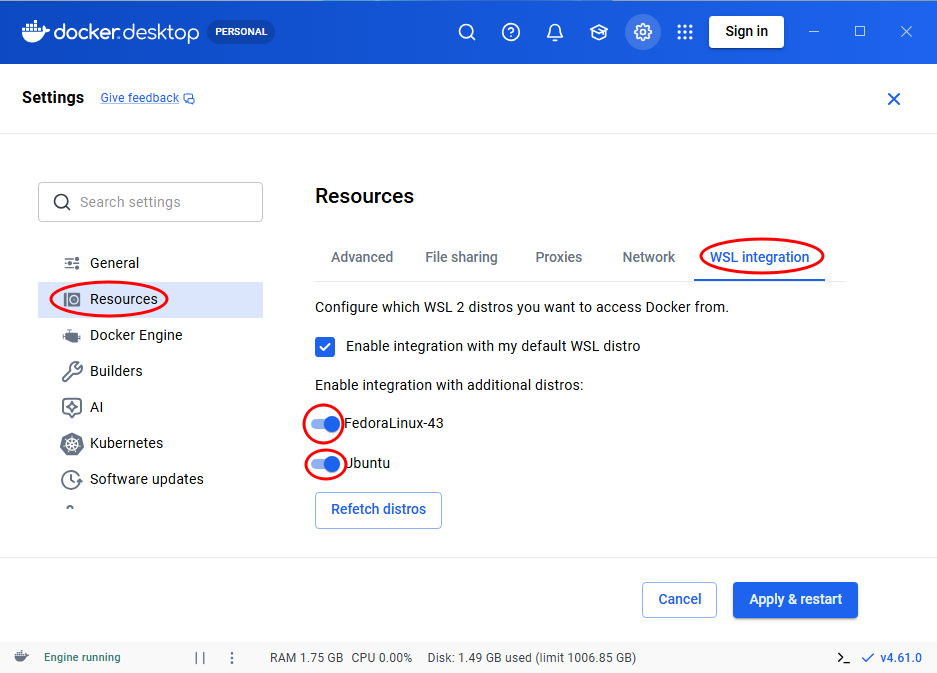Open the help question mark icon
This screenshot has height=673, width=937.
coord(511,32)
